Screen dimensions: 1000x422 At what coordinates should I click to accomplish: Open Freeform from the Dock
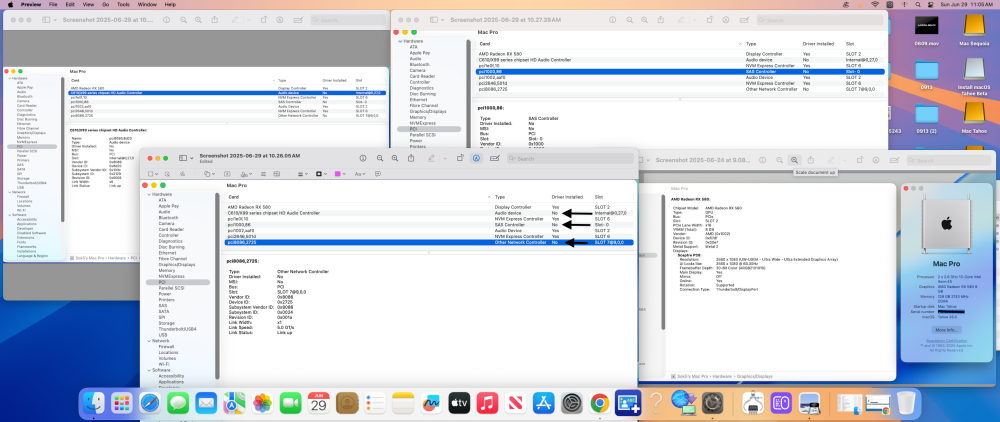tap(432, 403)
